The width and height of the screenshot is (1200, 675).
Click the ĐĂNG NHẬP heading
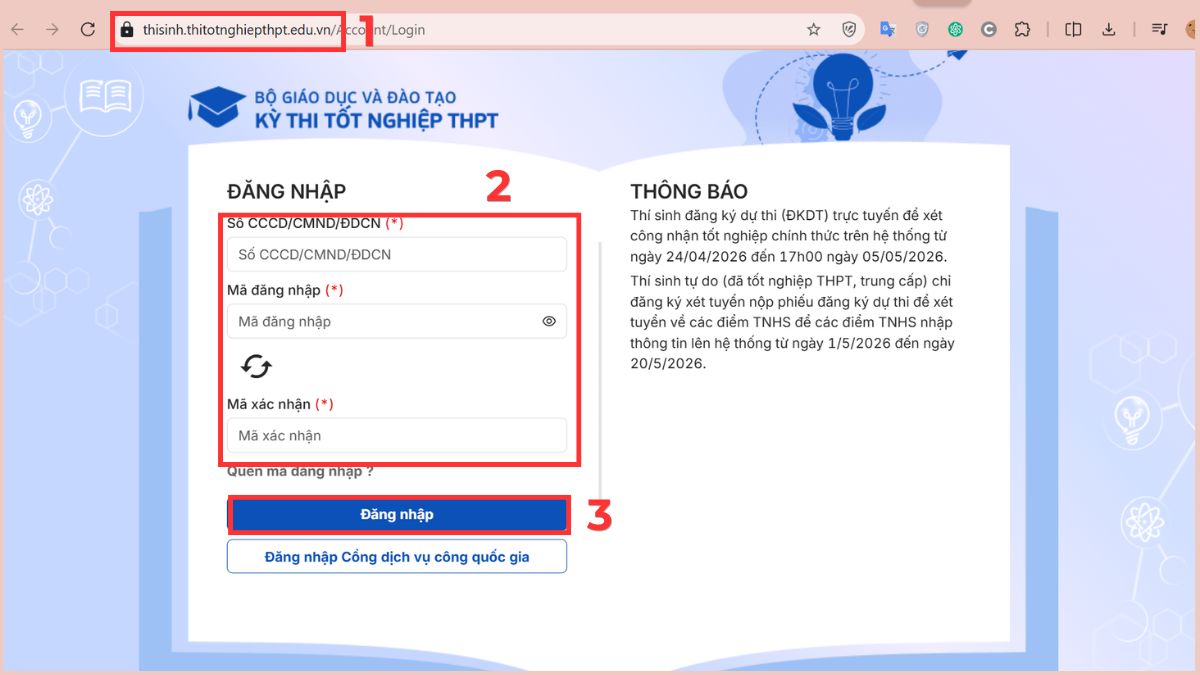pyautogui.click(x=286, y=192)
